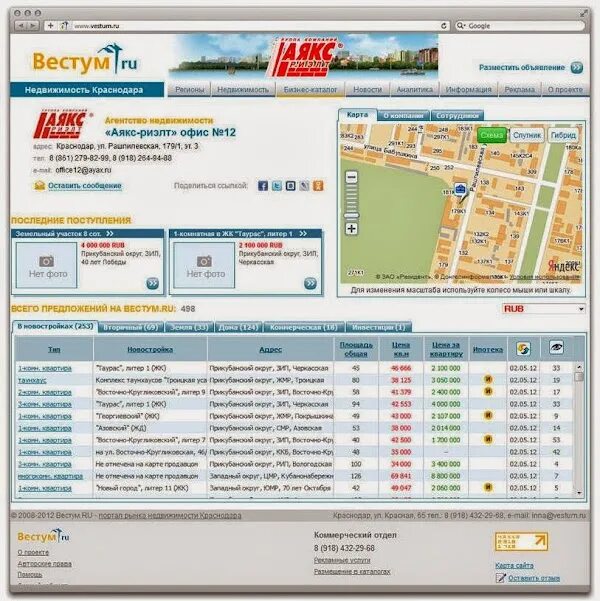The image size is (600, 601).
Task: Open the О проекте menu item
Action: tap(565, 89)
